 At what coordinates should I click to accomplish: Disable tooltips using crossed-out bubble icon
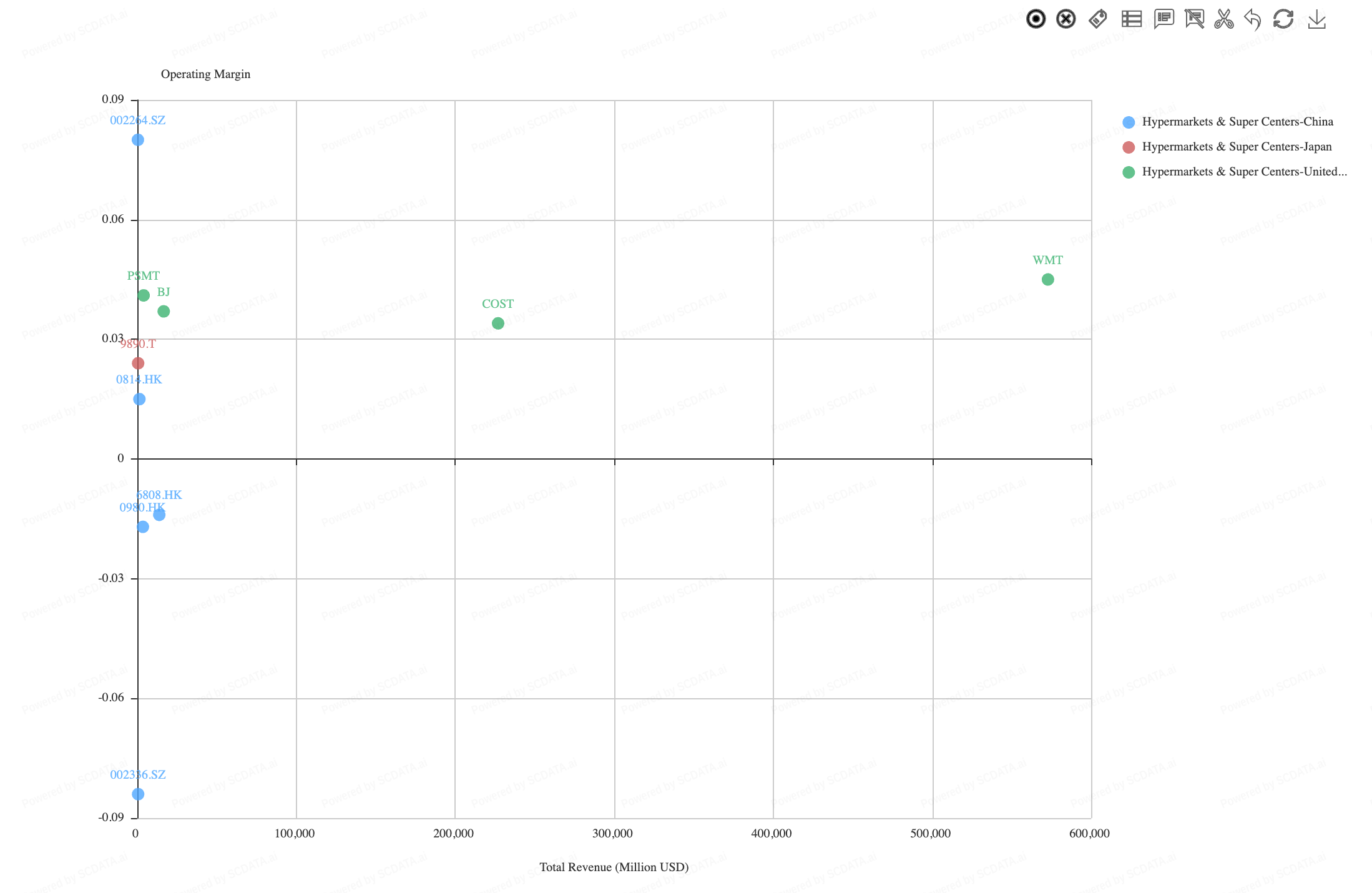[x=1194, y=19]
